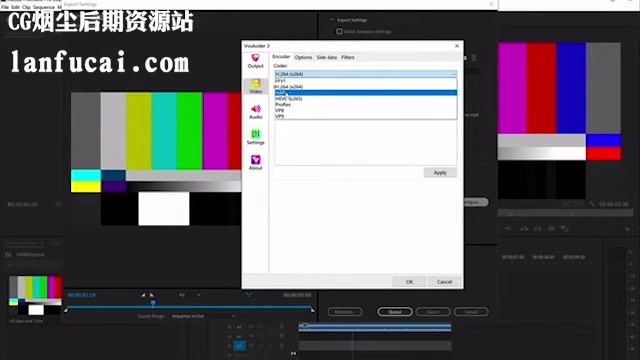Switch to the Side data tab
Image resolution: width=640 pixels, height=360 pixels.
coord(327,58)
